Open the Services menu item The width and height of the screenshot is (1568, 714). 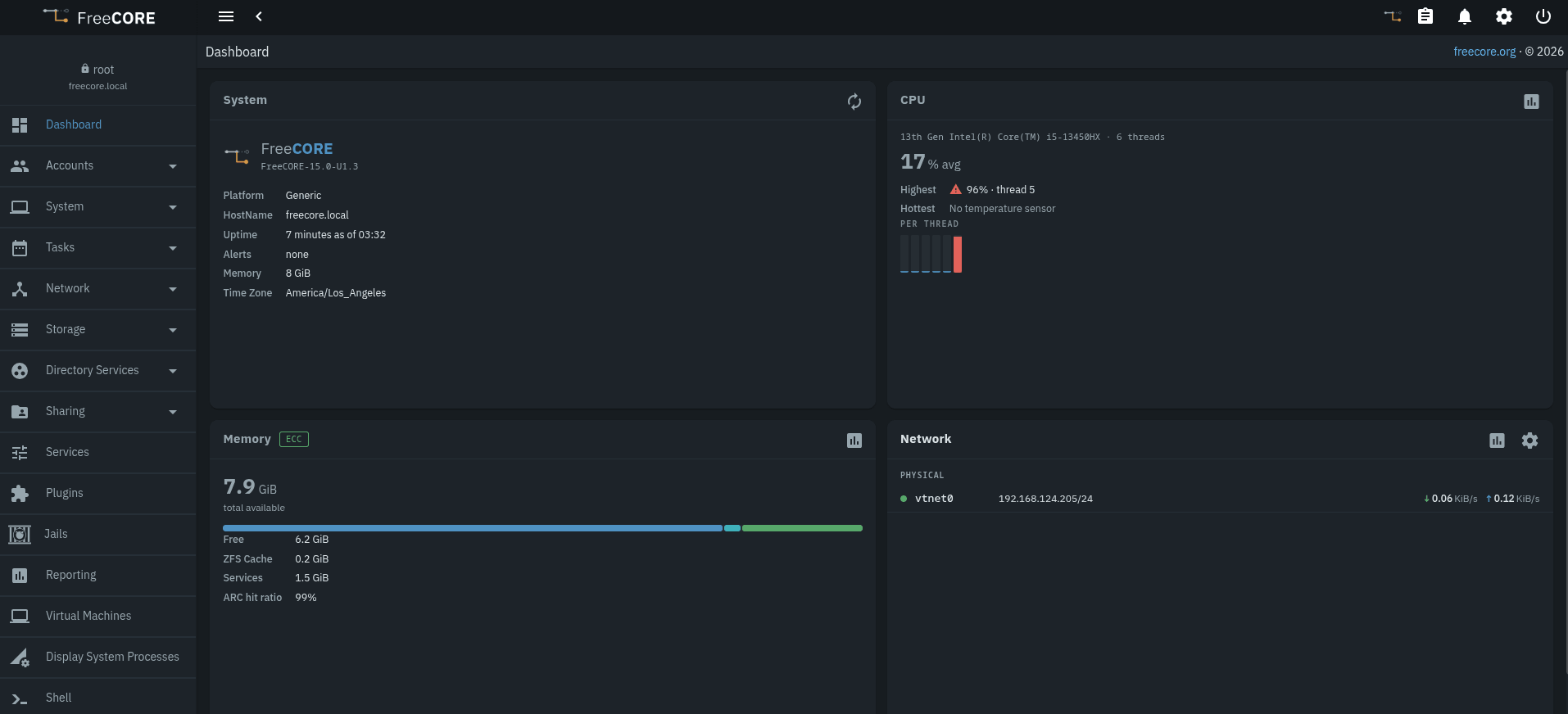(x=98, y=453)
